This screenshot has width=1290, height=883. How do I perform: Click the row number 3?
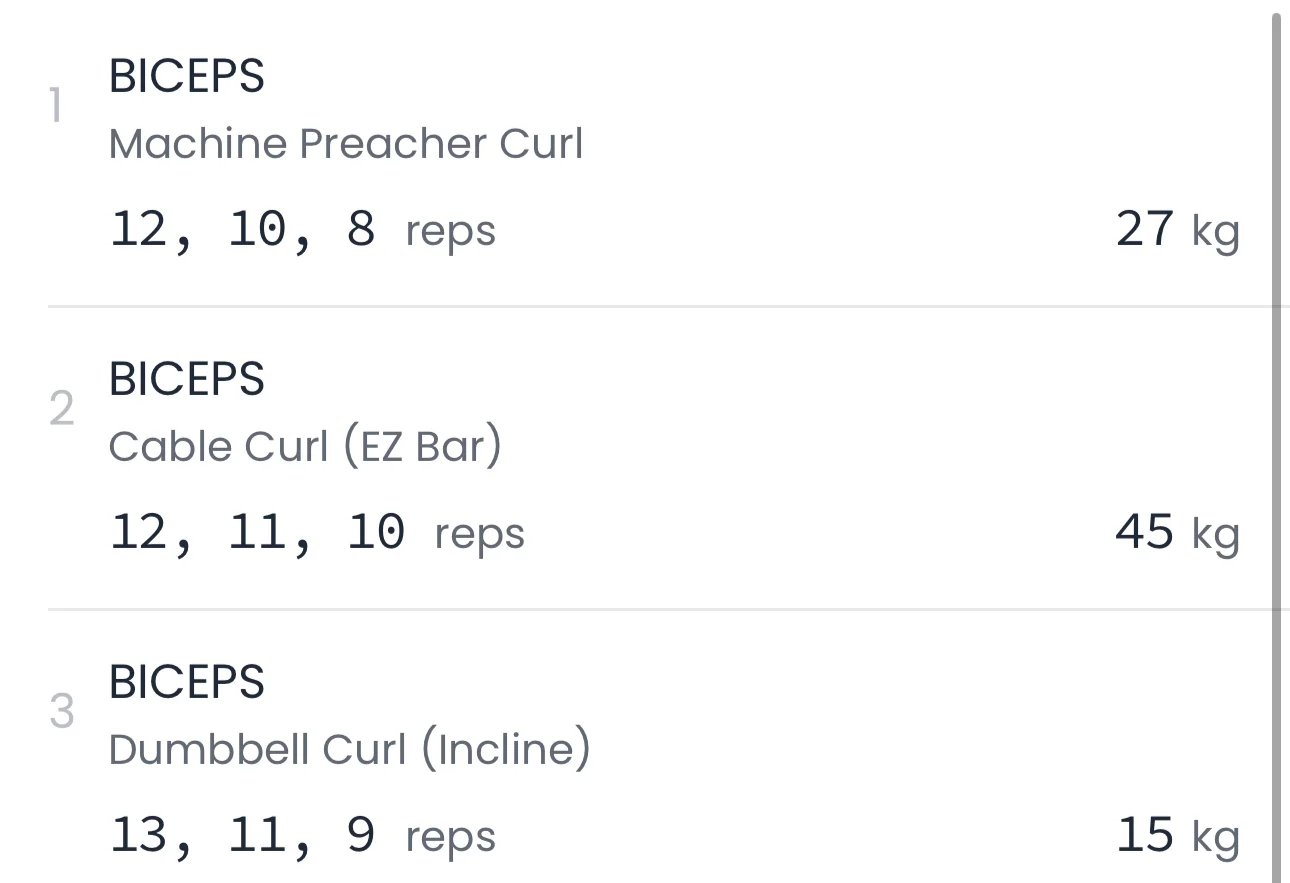(x=61, y=712)
